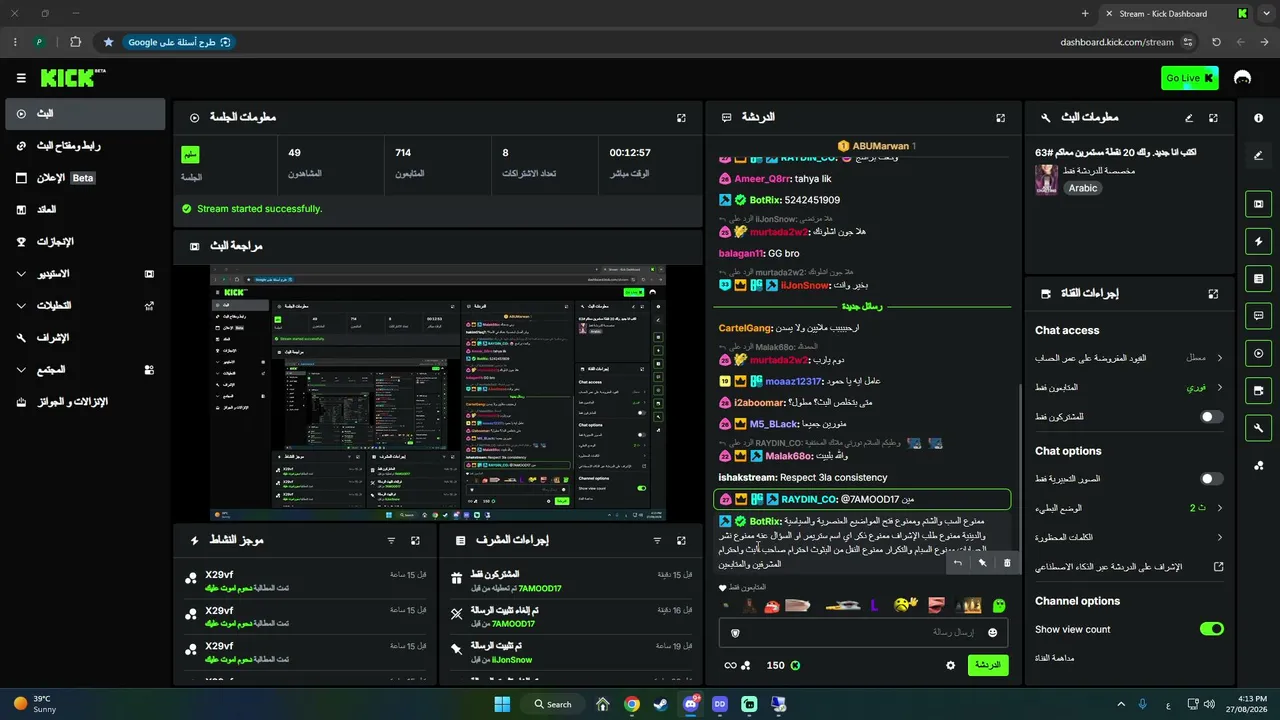
Task: Toggle the chat bubble panel rail icon
Action: (x=1258, y=316)
